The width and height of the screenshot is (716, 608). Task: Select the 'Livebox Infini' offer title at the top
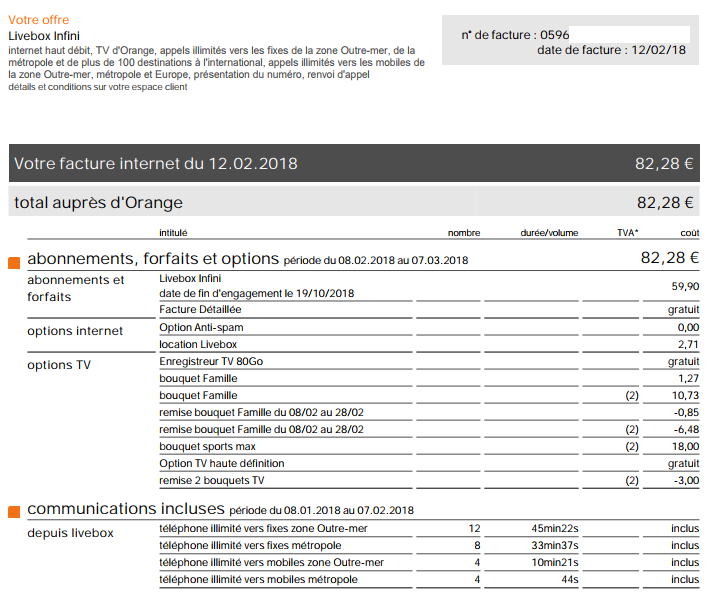pyautogui.click(x=44, y=36)
